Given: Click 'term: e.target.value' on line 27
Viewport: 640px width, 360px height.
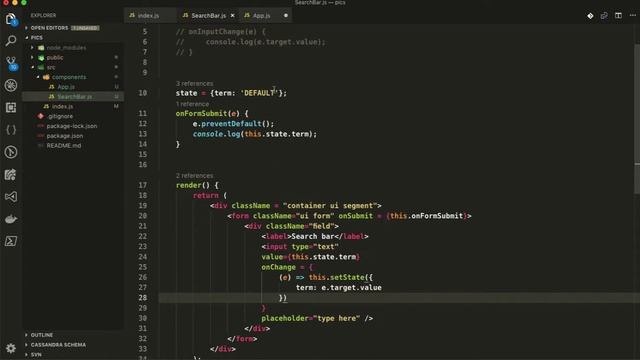Looking at the screenshot, I should [x=339, y=288].
